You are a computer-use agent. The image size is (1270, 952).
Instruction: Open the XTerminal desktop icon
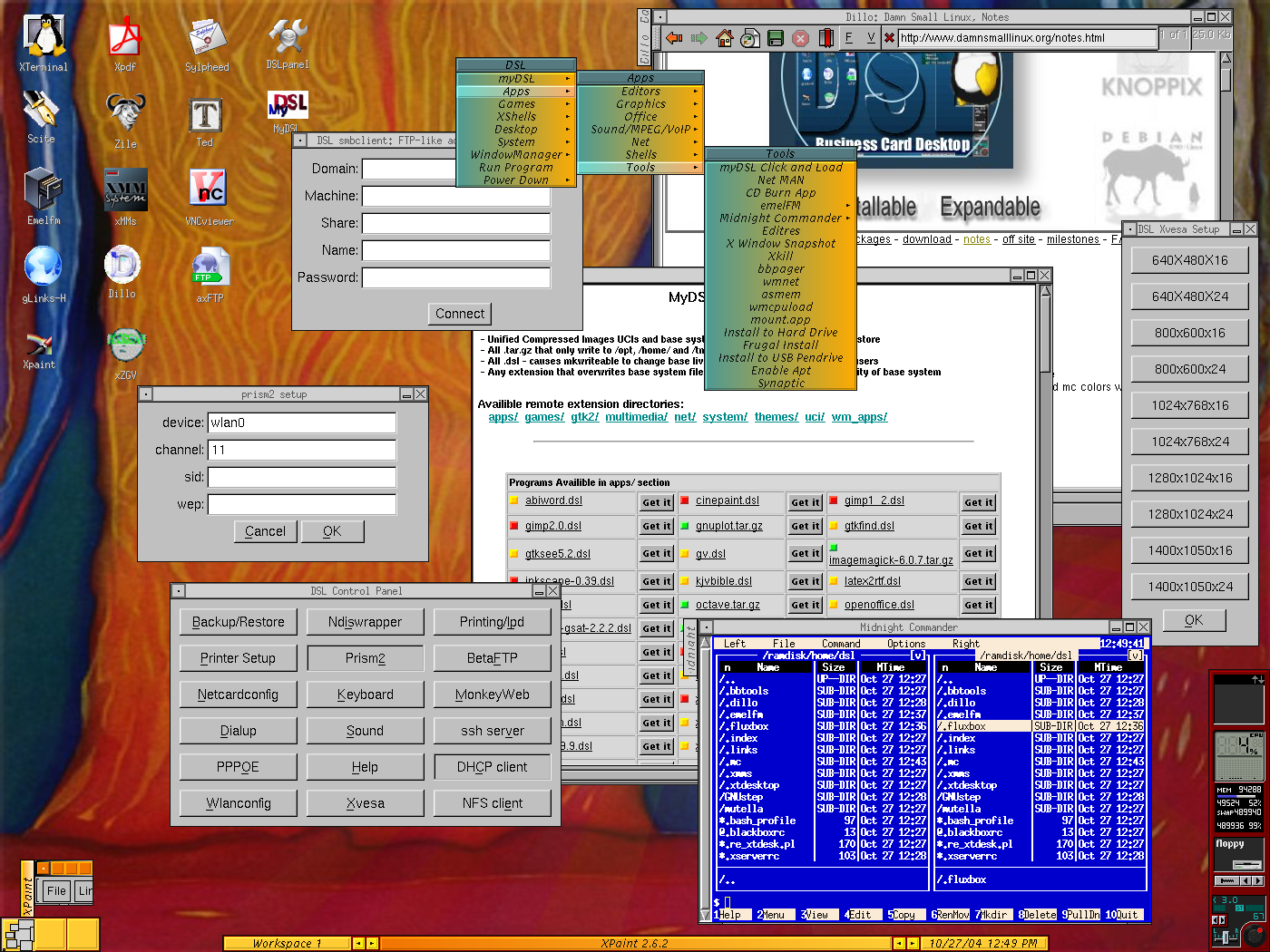tap(44, 42)
